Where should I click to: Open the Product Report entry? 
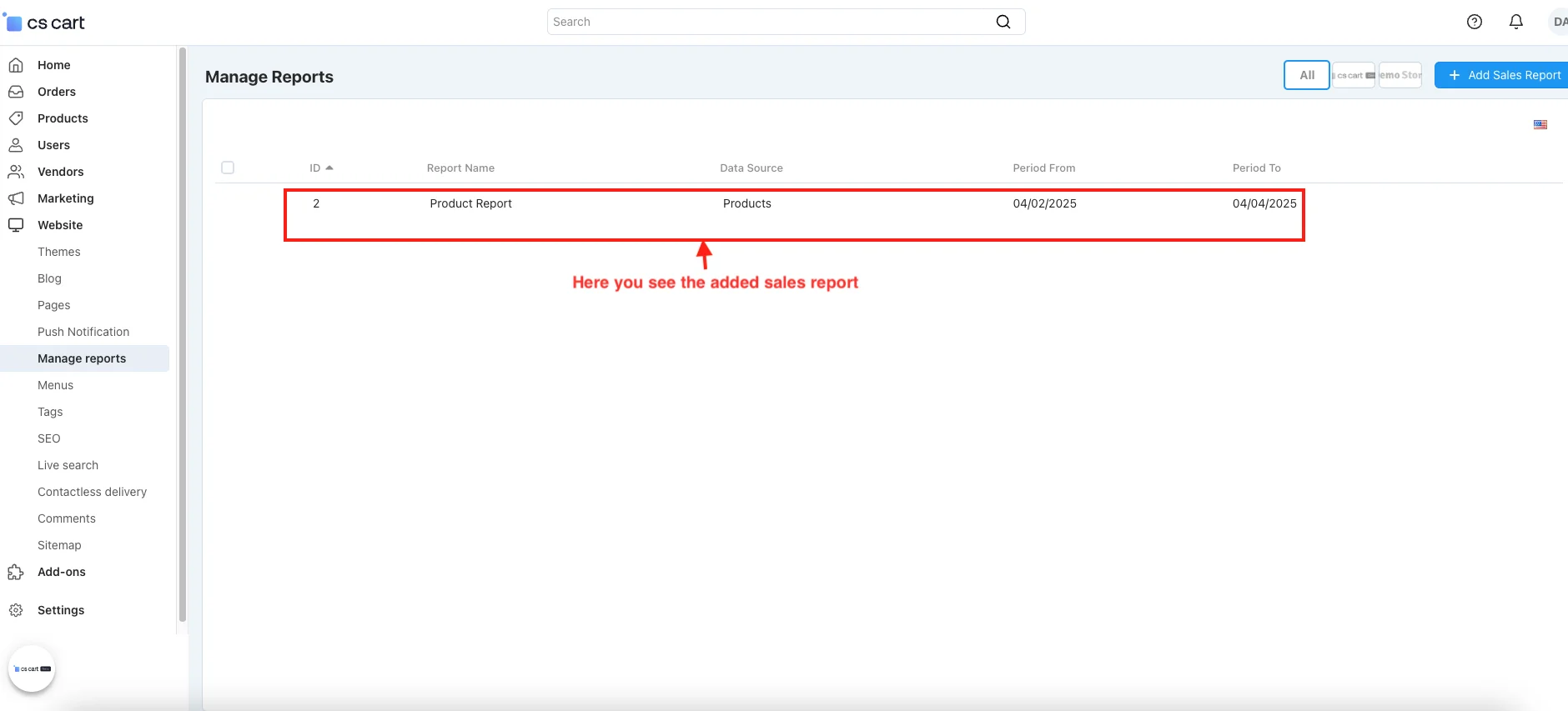470,203
